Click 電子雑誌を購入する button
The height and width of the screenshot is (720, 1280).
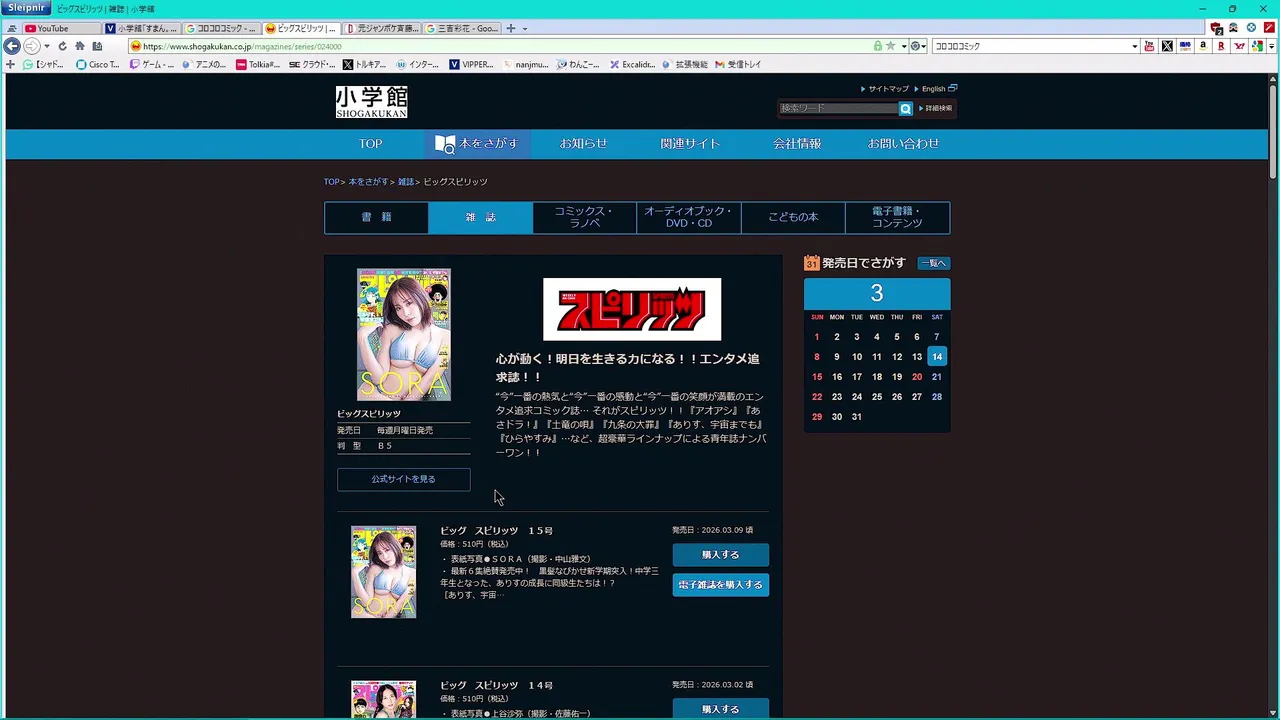720,585
